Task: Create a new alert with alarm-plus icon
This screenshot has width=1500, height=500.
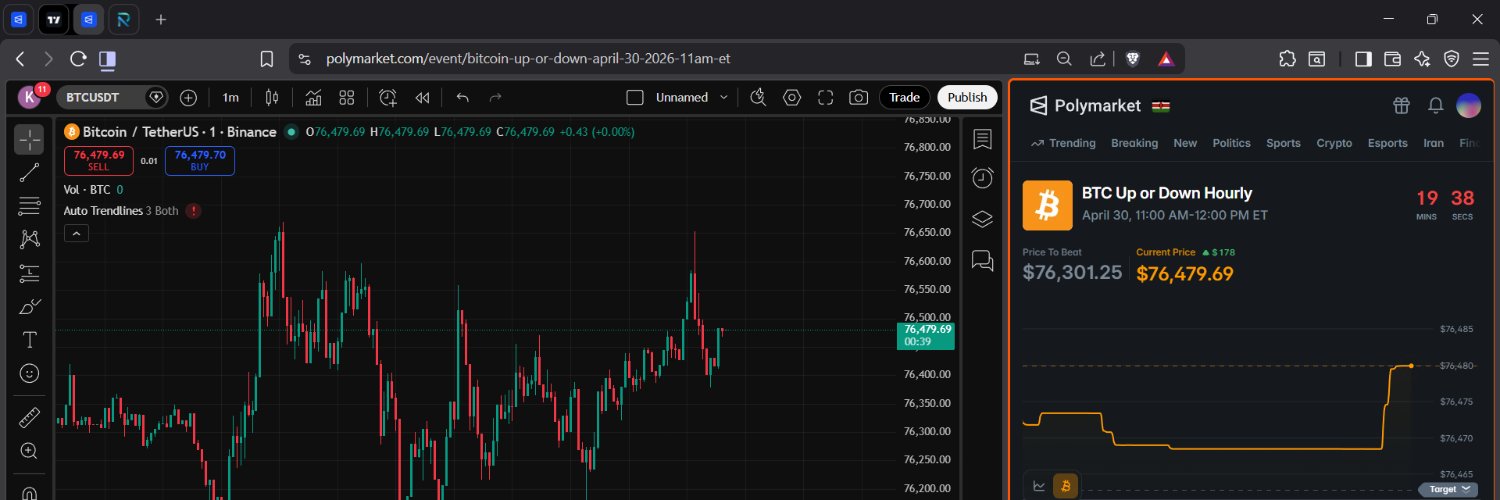Action: (x=388, y=97)
